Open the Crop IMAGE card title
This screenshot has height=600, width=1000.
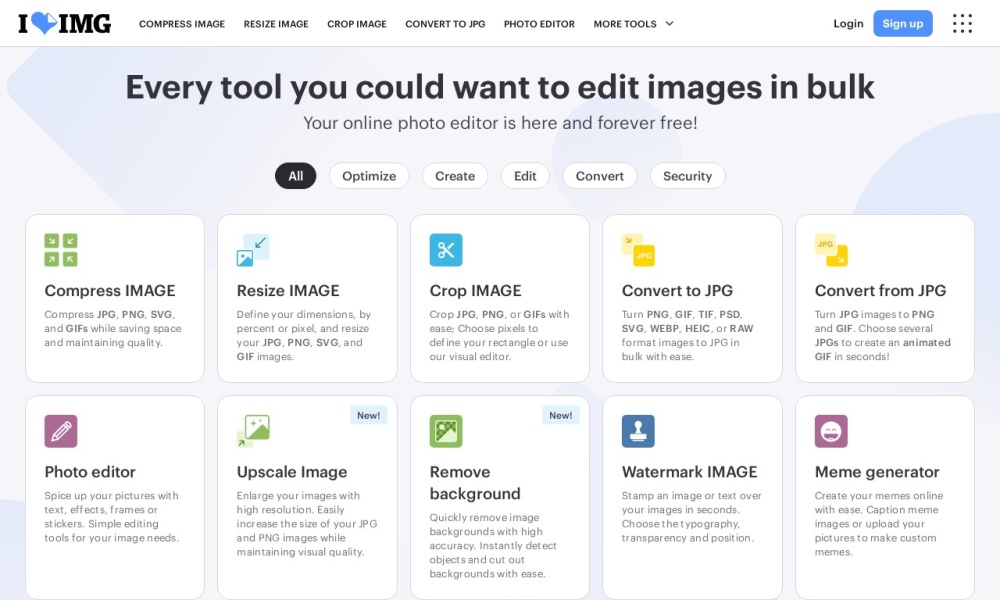476,291
